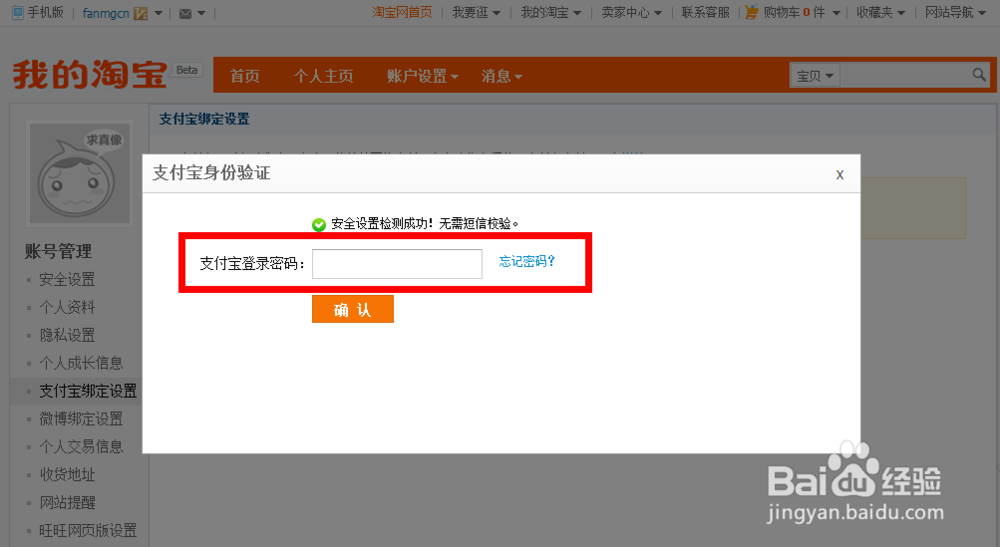Image resolution: width=1000 pixels, height=547 pixels.
Task: Click the 支付宝登录密码 input field
Action: [397, 264]
